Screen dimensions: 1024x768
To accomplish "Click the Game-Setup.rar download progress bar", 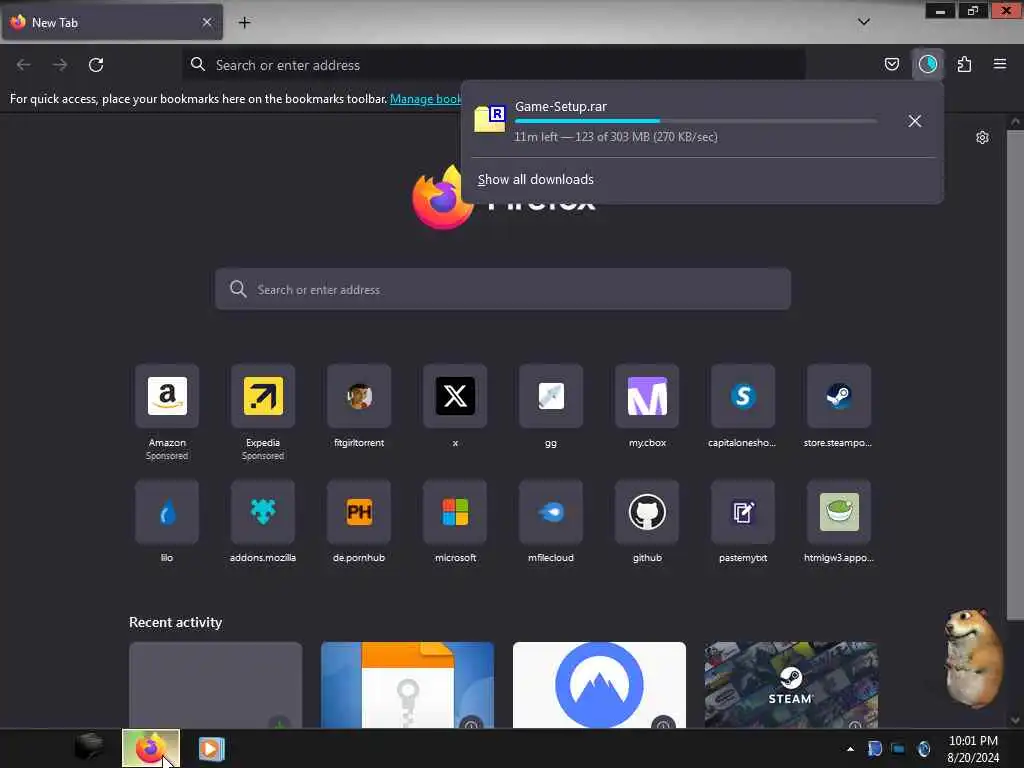I will (x=696, y=121).
